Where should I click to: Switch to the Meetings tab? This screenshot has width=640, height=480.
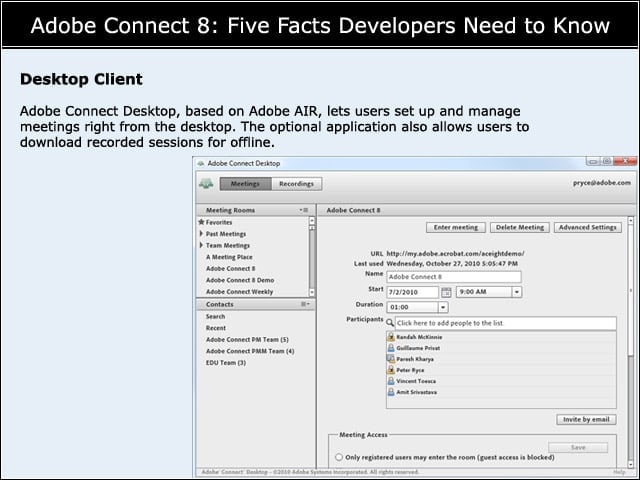pyautogui.click(x=245, y=184)
